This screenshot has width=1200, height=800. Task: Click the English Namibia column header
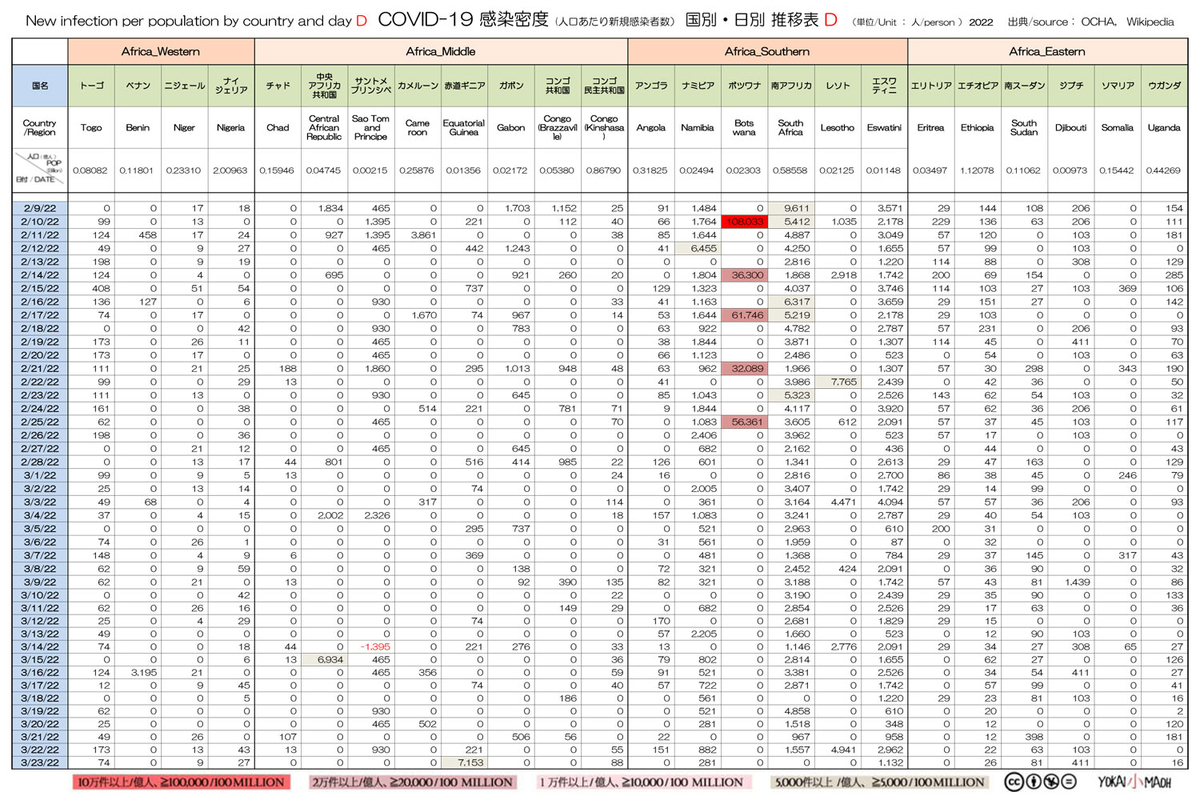697,128
